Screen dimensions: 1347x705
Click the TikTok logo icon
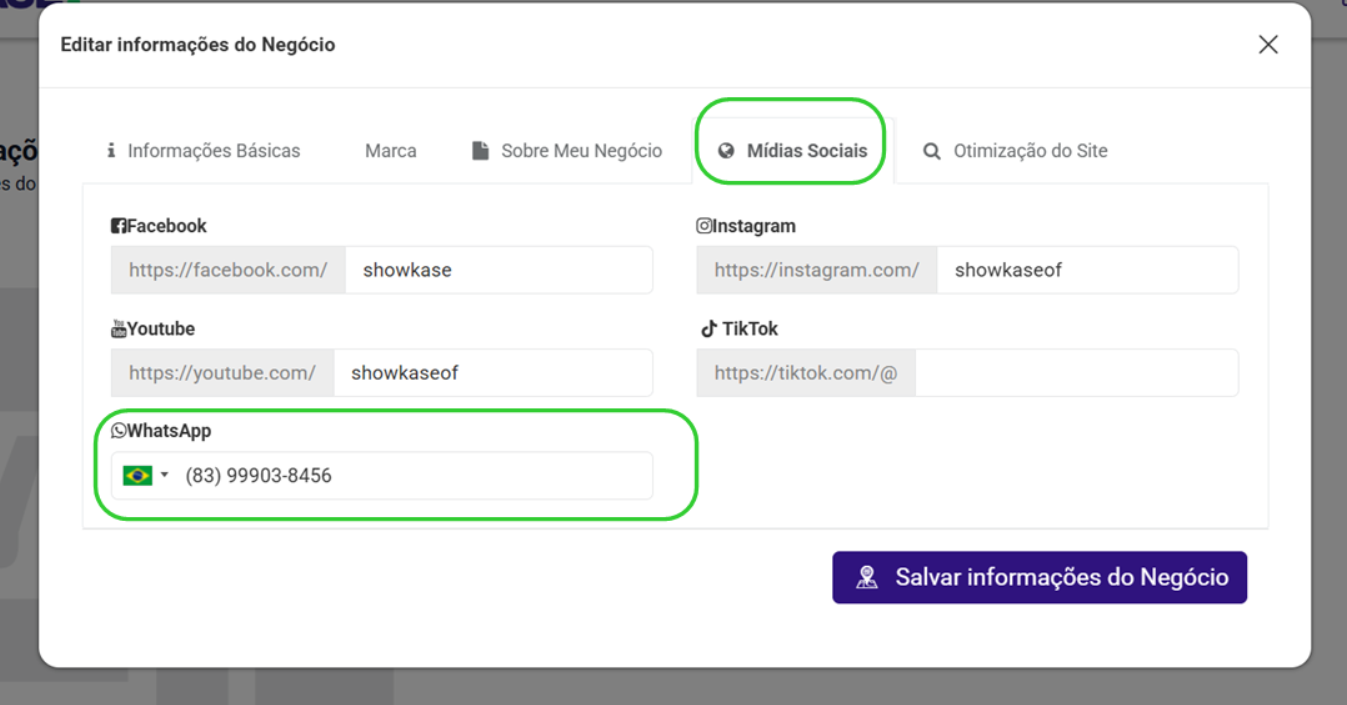click(709, 329)
